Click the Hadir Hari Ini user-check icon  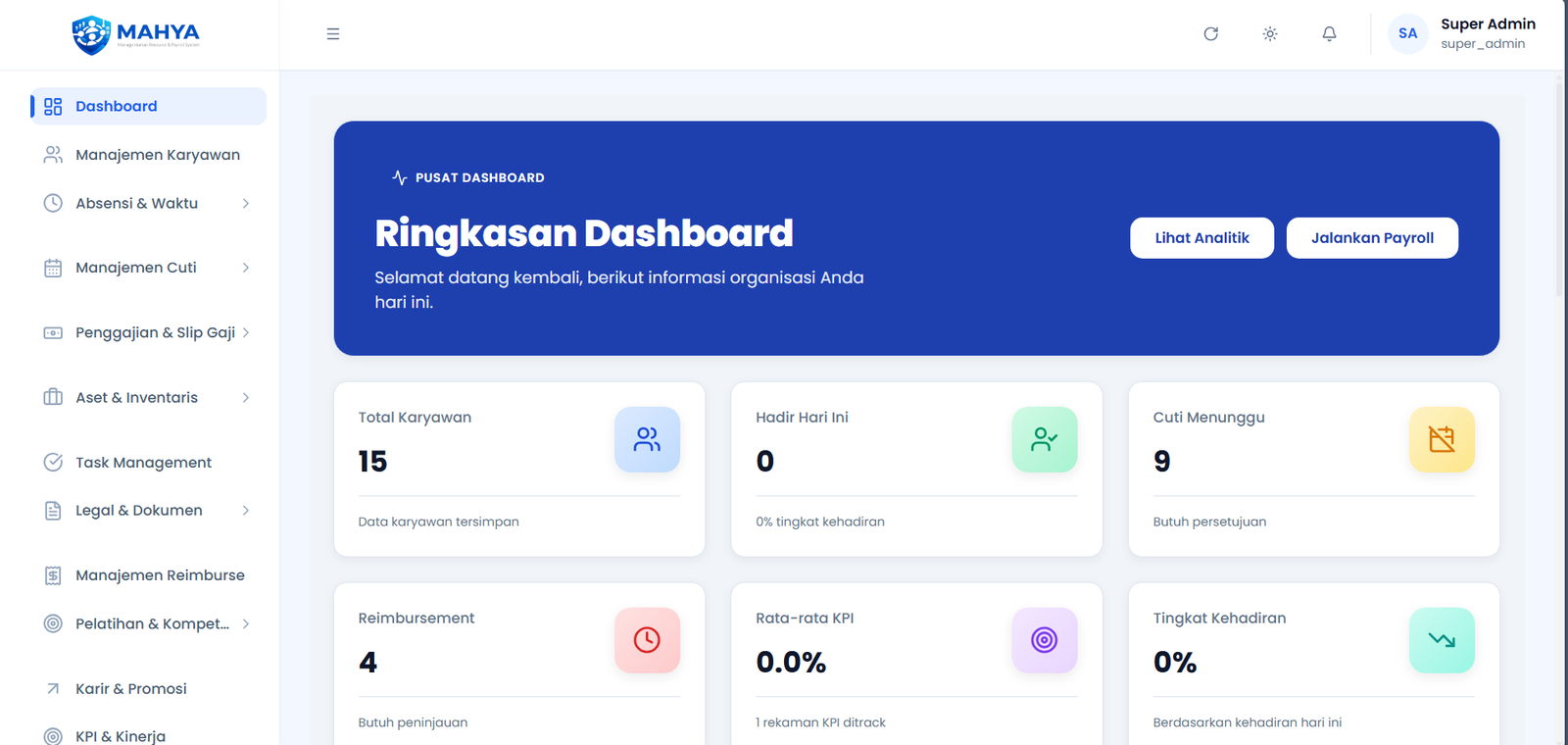click(1045, 439)
